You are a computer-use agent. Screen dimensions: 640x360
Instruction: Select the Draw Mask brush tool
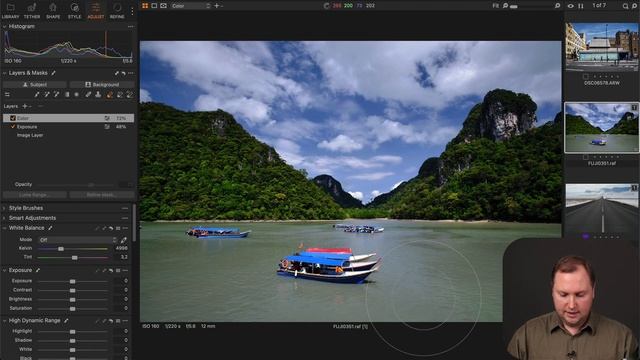click(x=37, y=95)
